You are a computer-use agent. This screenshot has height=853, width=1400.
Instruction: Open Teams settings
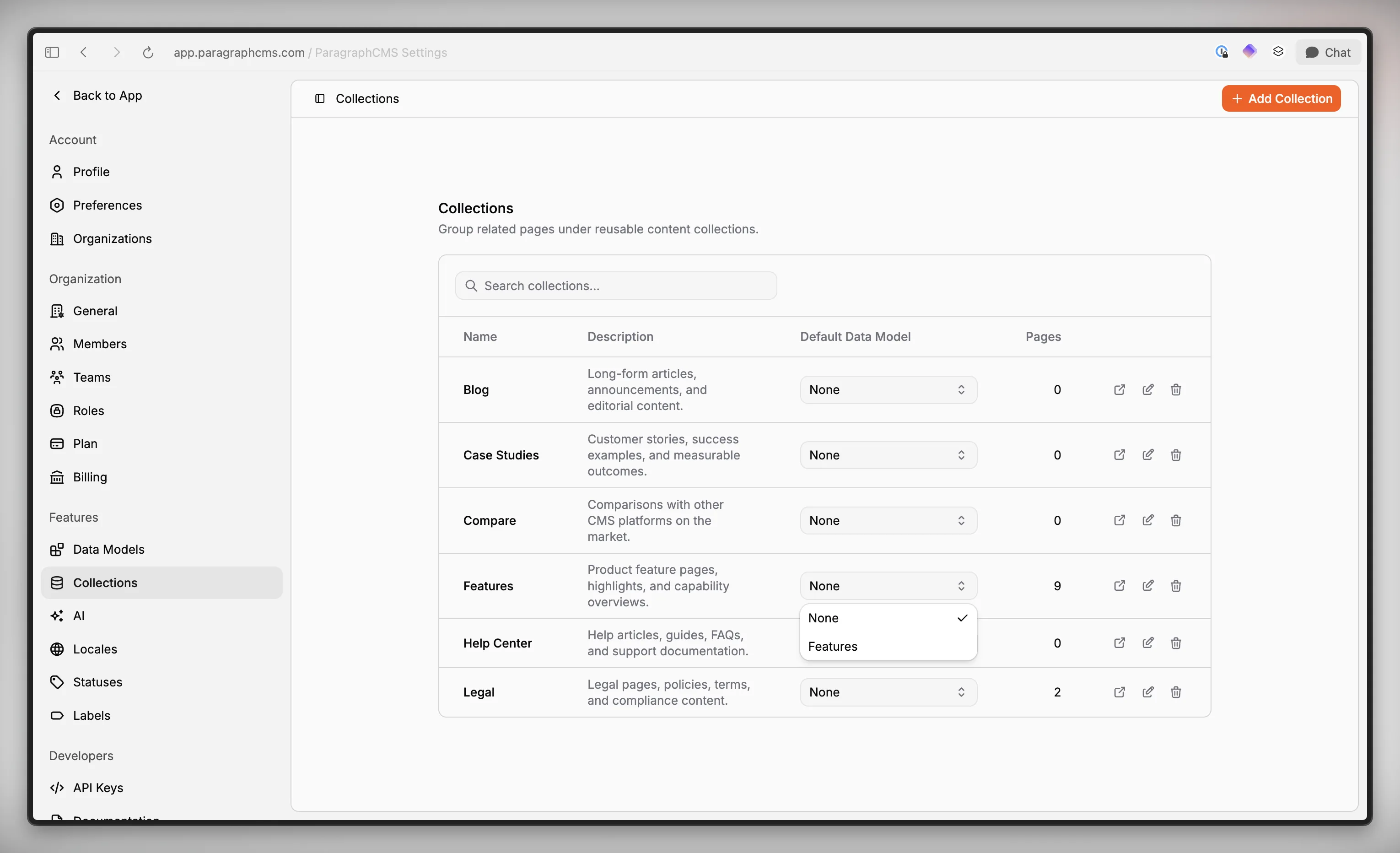point(162,378)
